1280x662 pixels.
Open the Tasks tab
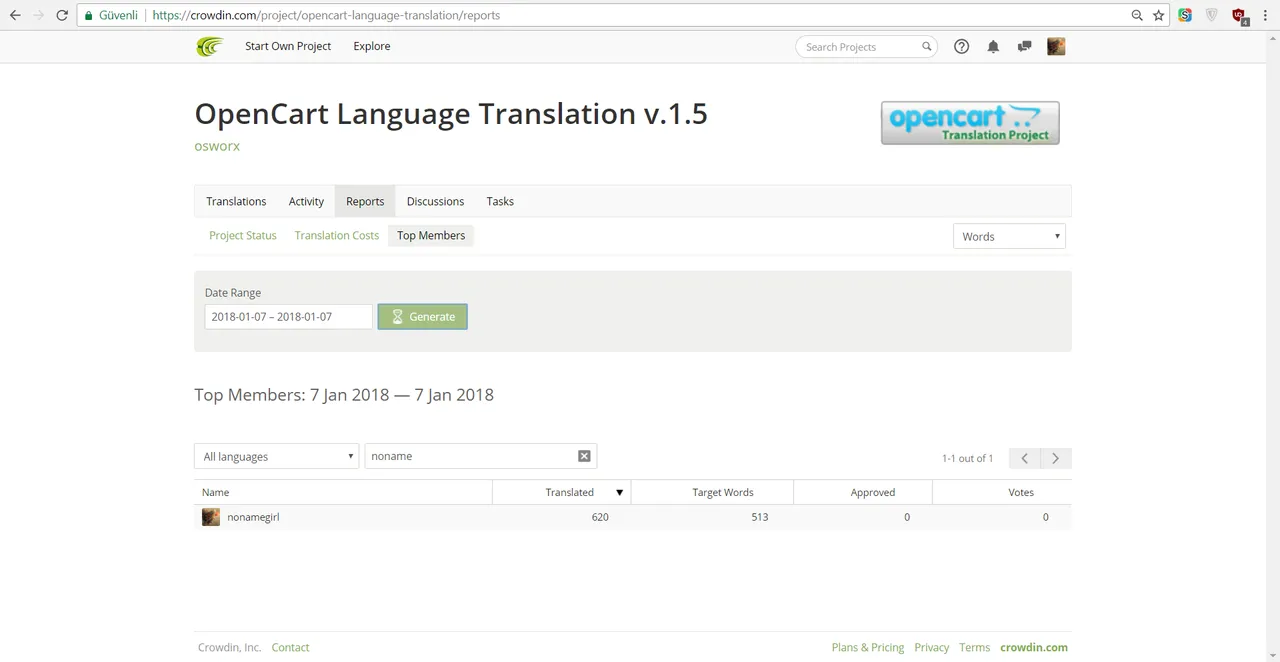pos(500,201)
